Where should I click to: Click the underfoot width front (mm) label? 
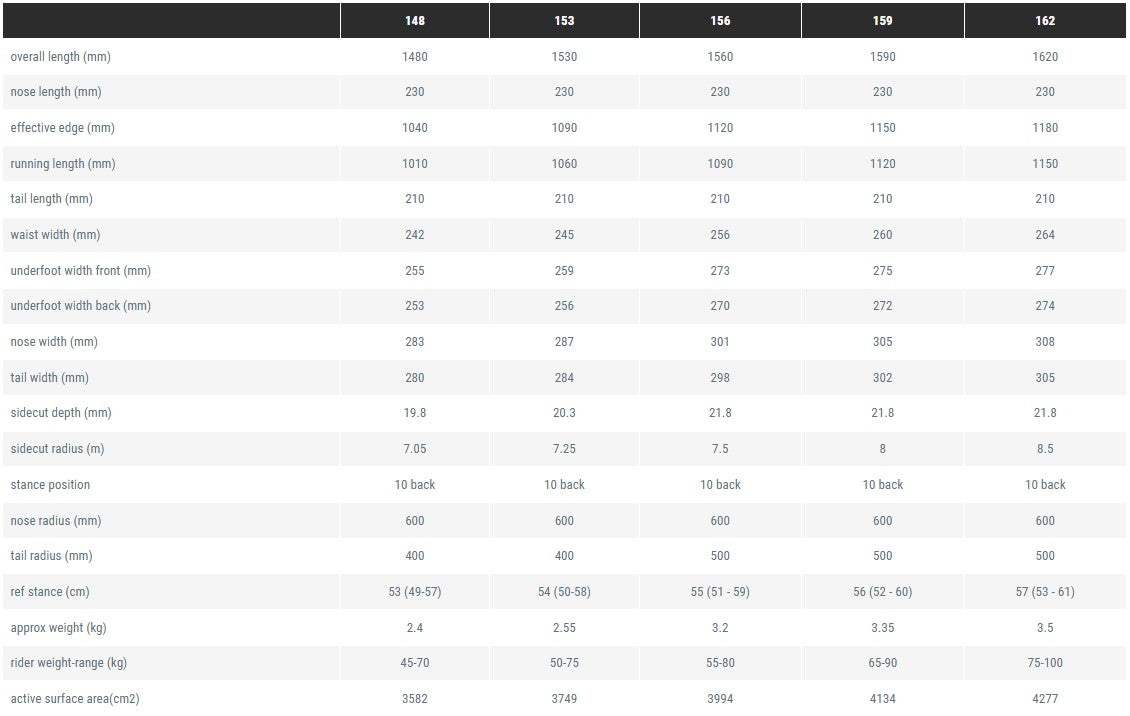tap(81, 270)
